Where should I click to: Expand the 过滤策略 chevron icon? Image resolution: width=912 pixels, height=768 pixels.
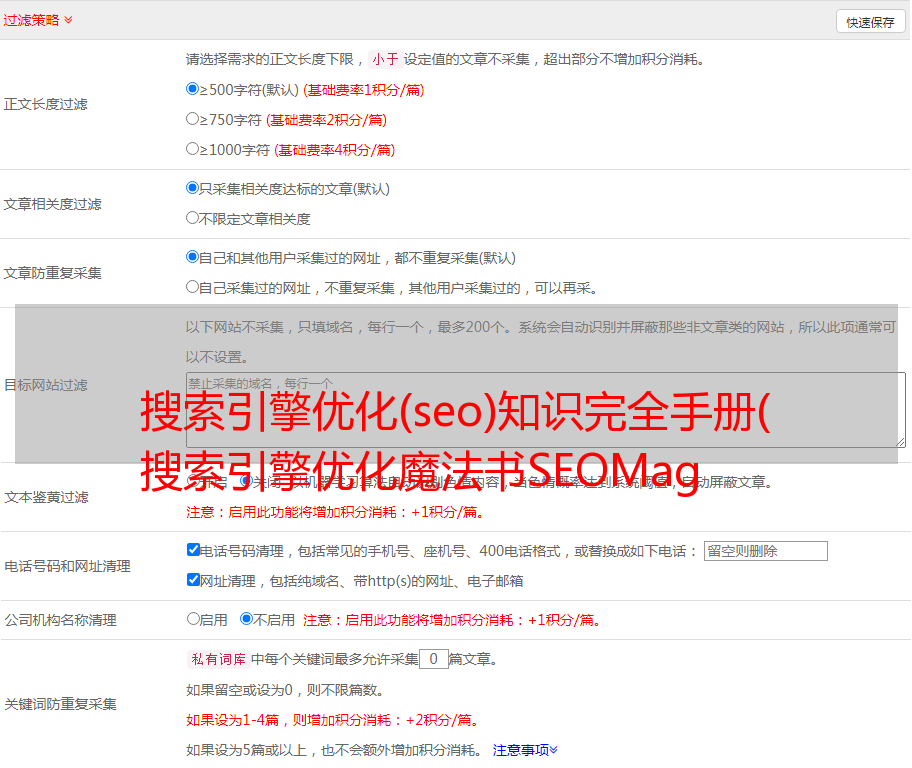click(69, 20)
